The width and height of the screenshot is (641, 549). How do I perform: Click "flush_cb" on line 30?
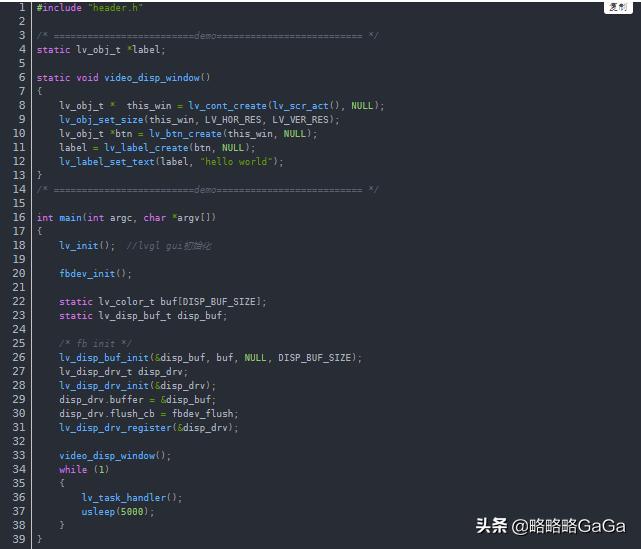(x=132, y=414)
